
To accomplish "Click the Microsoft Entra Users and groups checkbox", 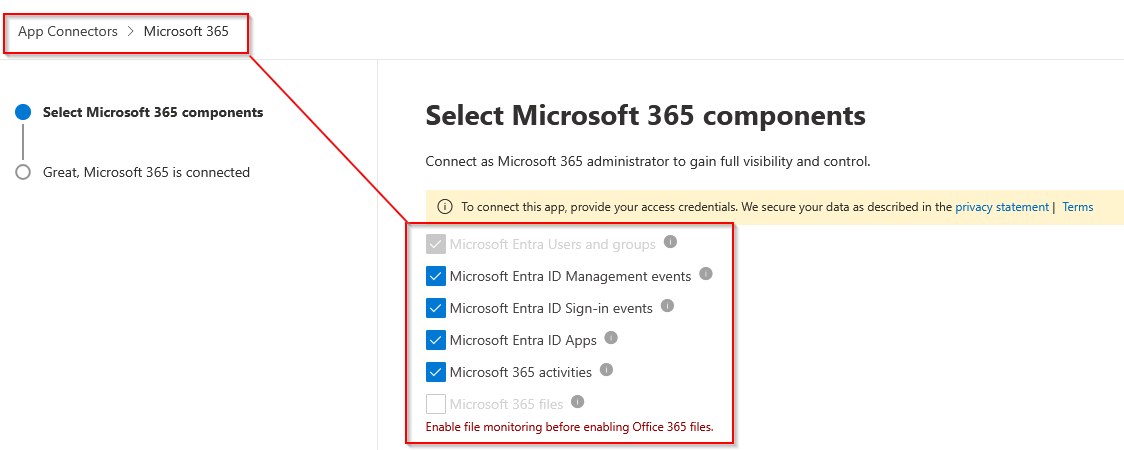I will pos(436,244).
